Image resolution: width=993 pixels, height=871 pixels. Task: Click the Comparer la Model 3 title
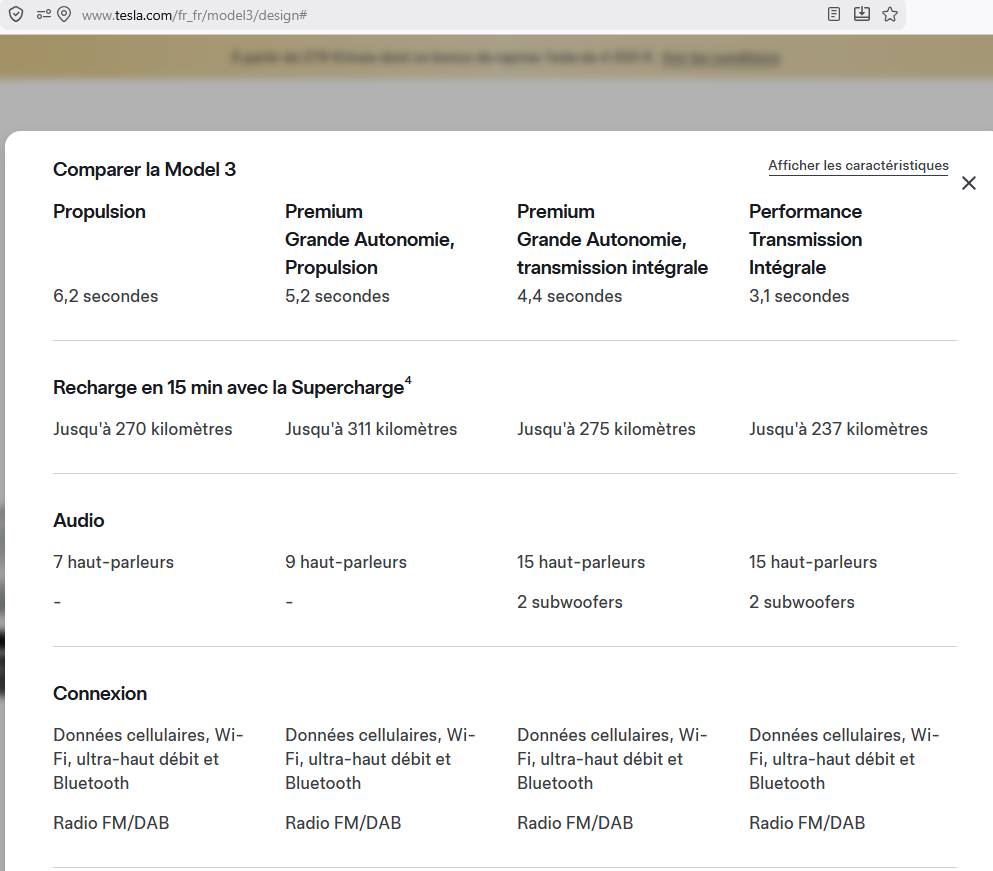click(144, 169)
